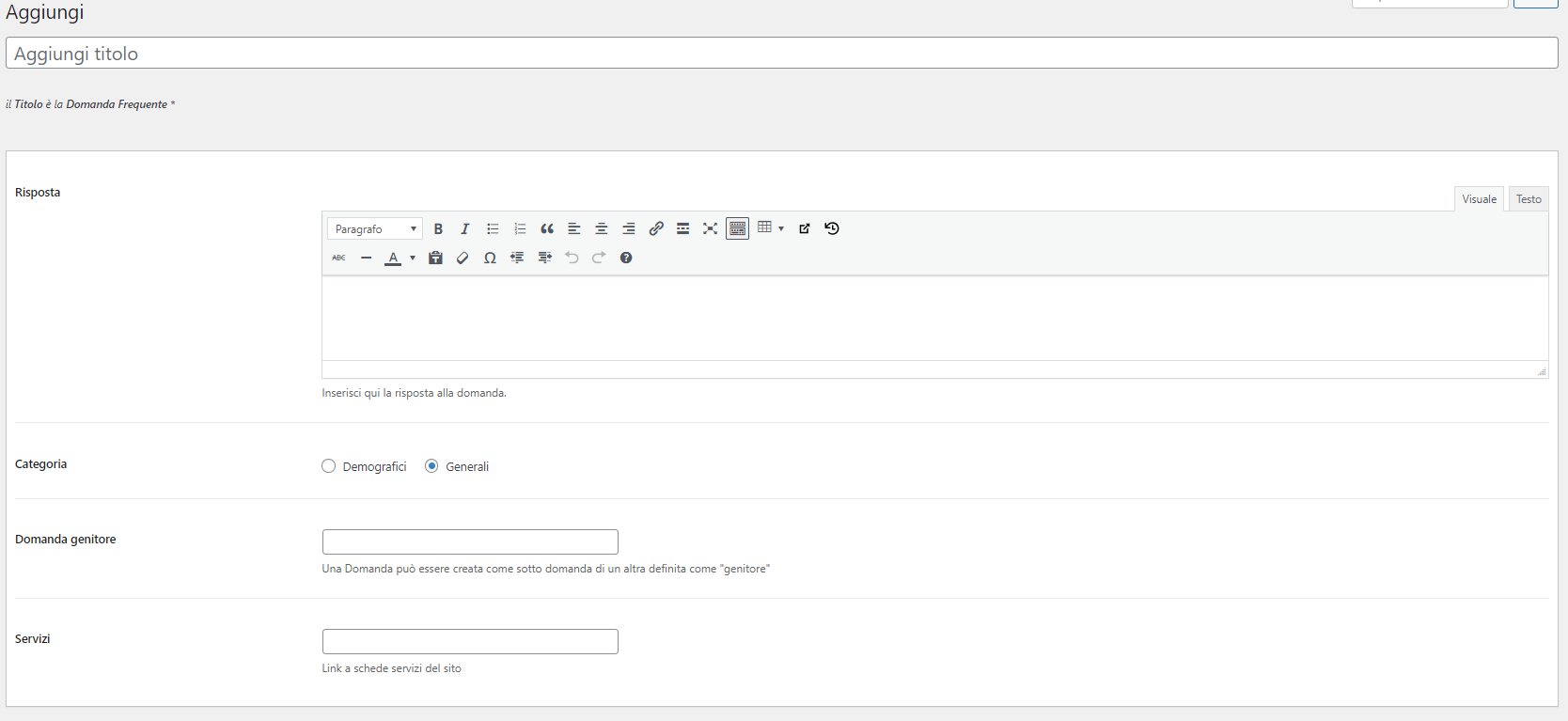This screenshot has width=1568, height=721.
Task: Toggle the toolbar kitchen sink button
Action: pos(738,228)
